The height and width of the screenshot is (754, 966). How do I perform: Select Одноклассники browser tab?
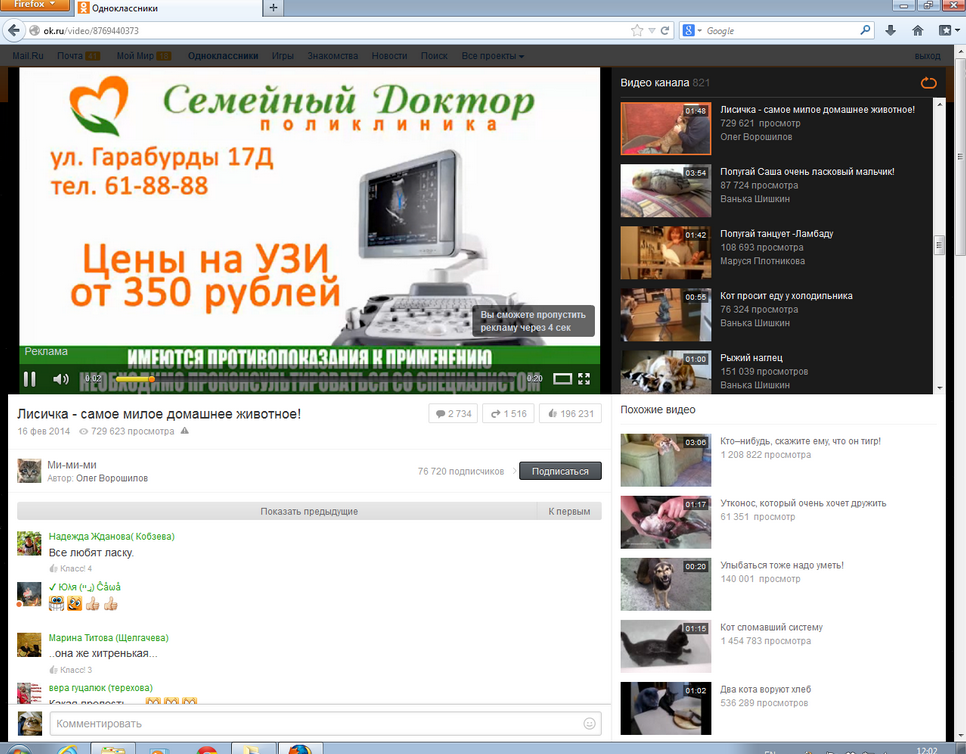pyautogui.click(x=166, y=8)
